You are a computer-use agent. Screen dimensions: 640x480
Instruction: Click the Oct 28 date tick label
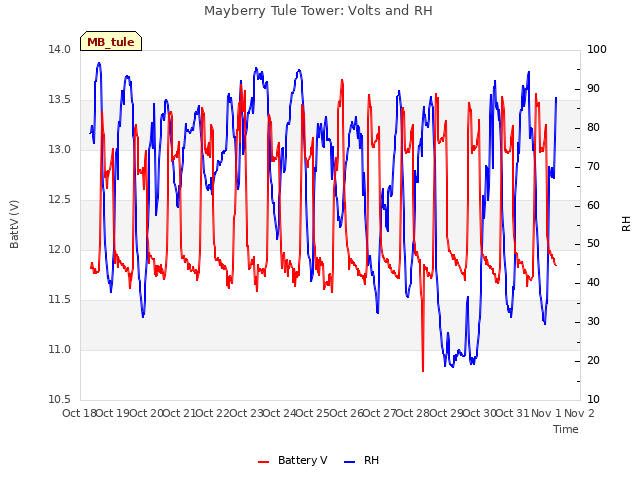(413, 413)
